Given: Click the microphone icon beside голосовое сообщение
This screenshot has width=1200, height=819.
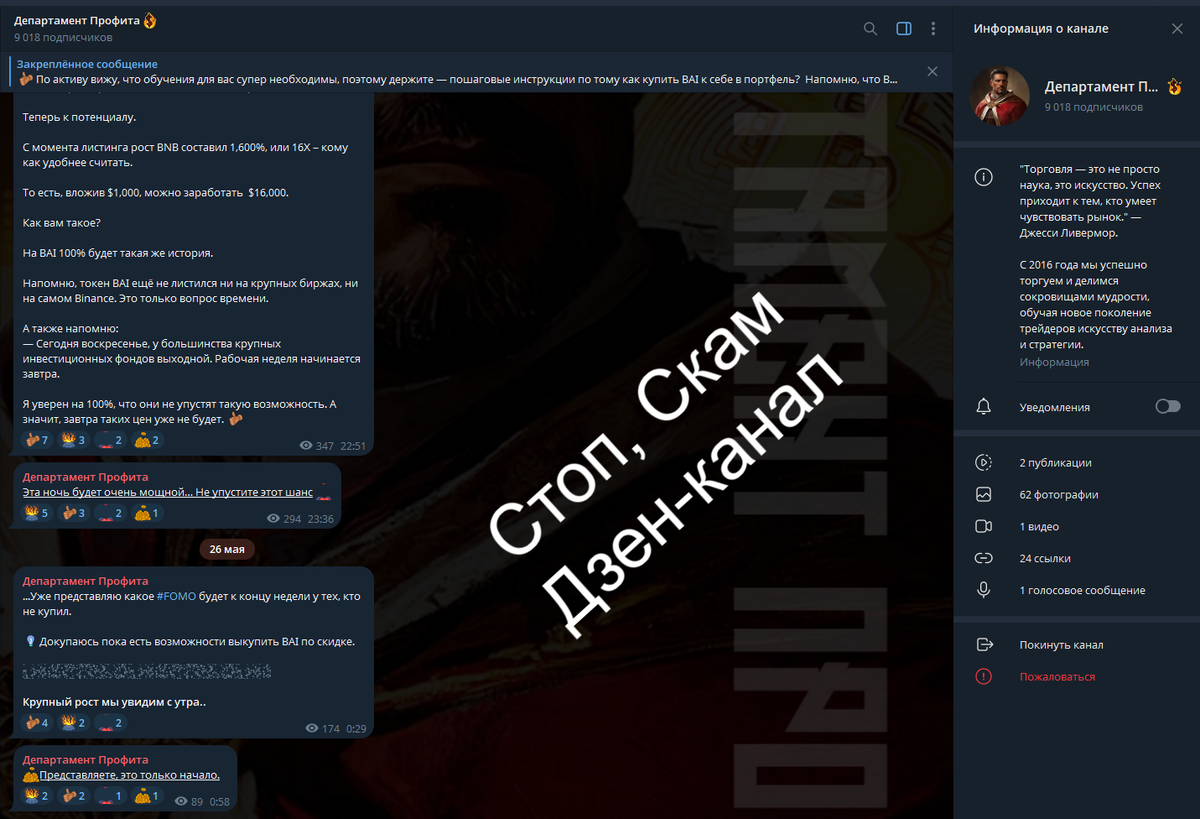Looking at the screenshot, I should click(x=984, y=591).
